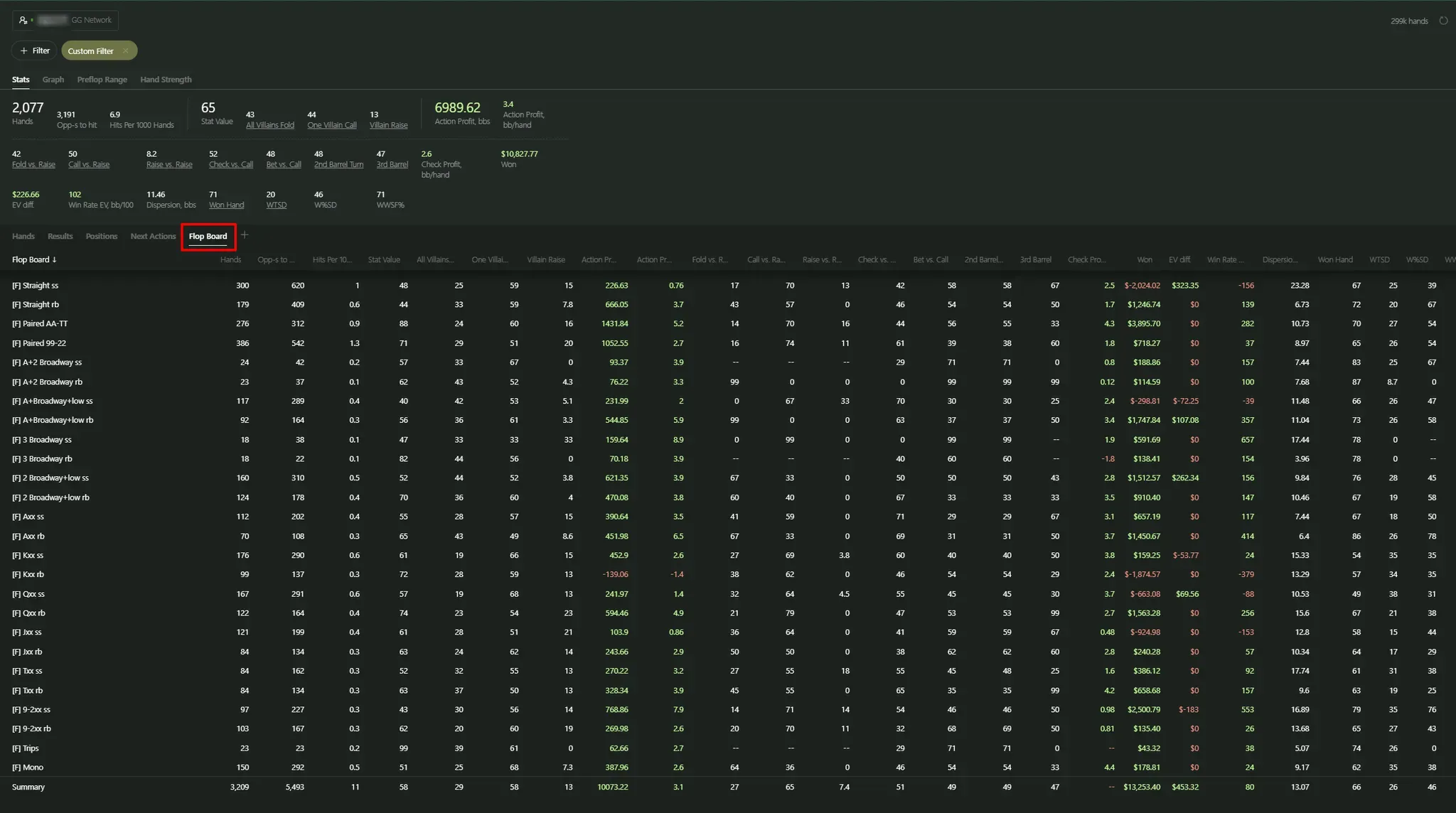The width and height of the screenshot is (1456, 813).
Task: Click the WTSD stat link
Action: point(276,205)
